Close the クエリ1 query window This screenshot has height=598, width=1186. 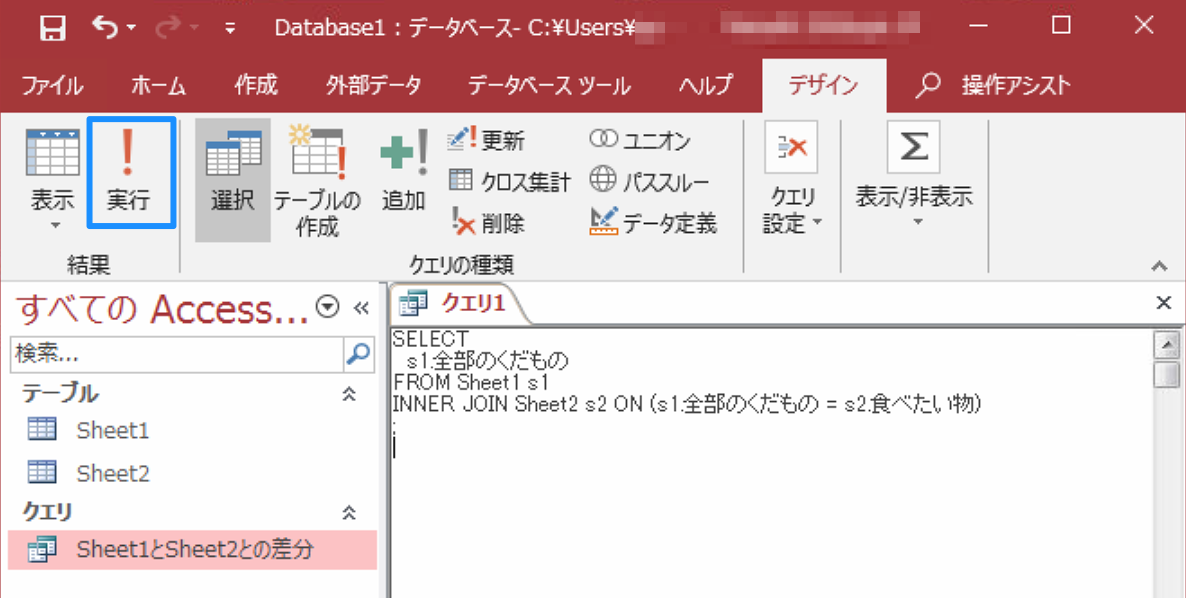click(1163, 303)
